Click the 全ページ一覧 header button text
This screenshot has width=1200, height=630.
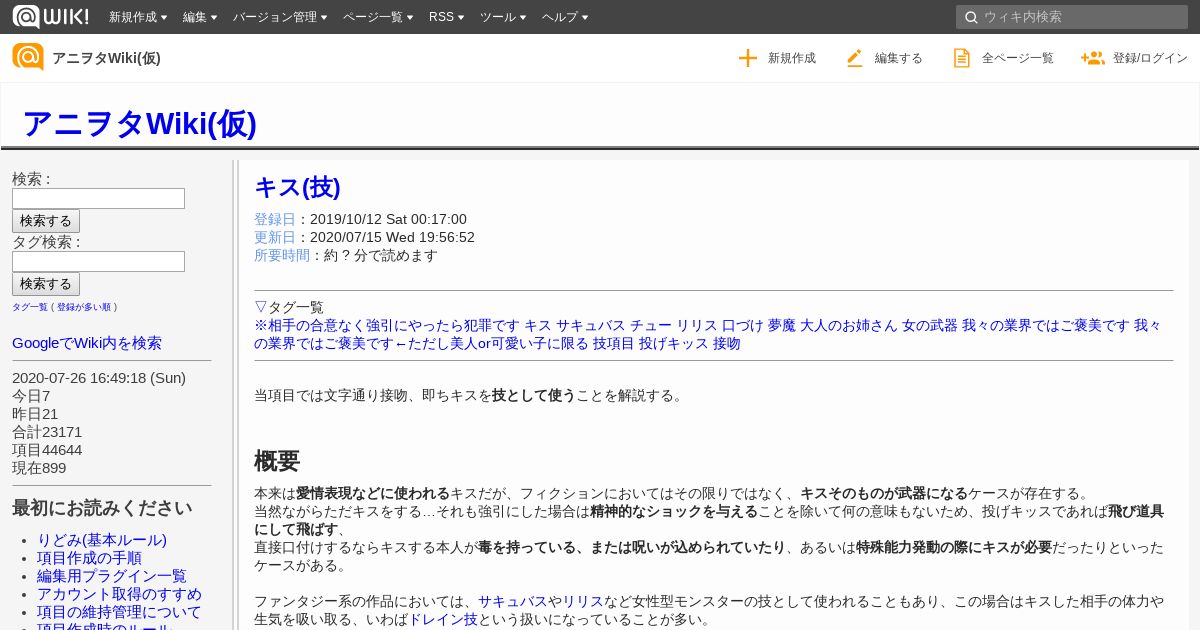(1018, 58)
